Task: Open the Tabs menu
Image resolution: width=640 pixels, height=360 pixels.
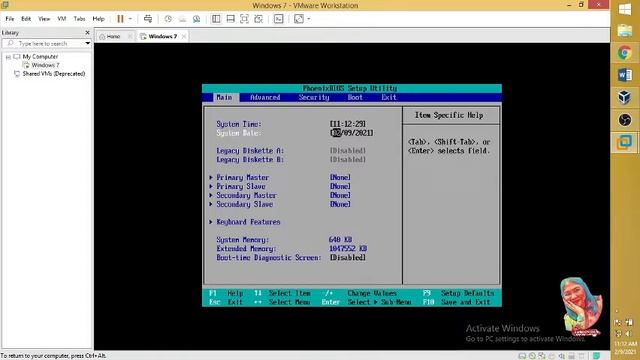Action: (79, 19)
